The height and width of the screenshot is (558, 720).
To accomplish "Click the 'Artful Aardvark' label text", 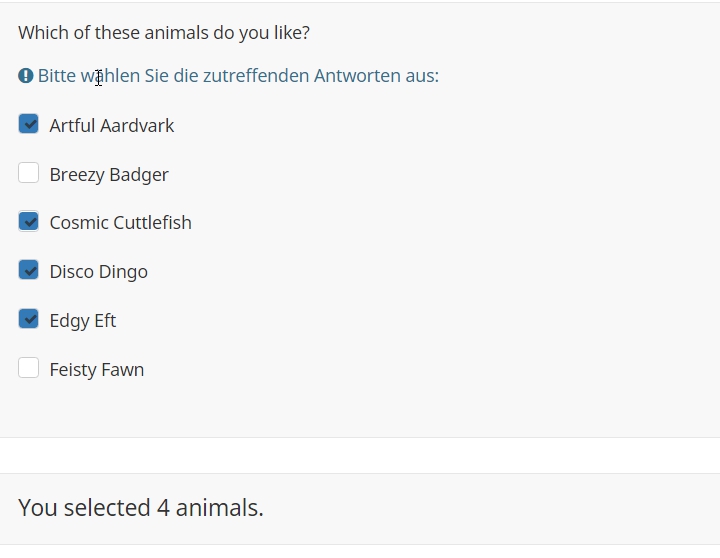I will 111,126.
